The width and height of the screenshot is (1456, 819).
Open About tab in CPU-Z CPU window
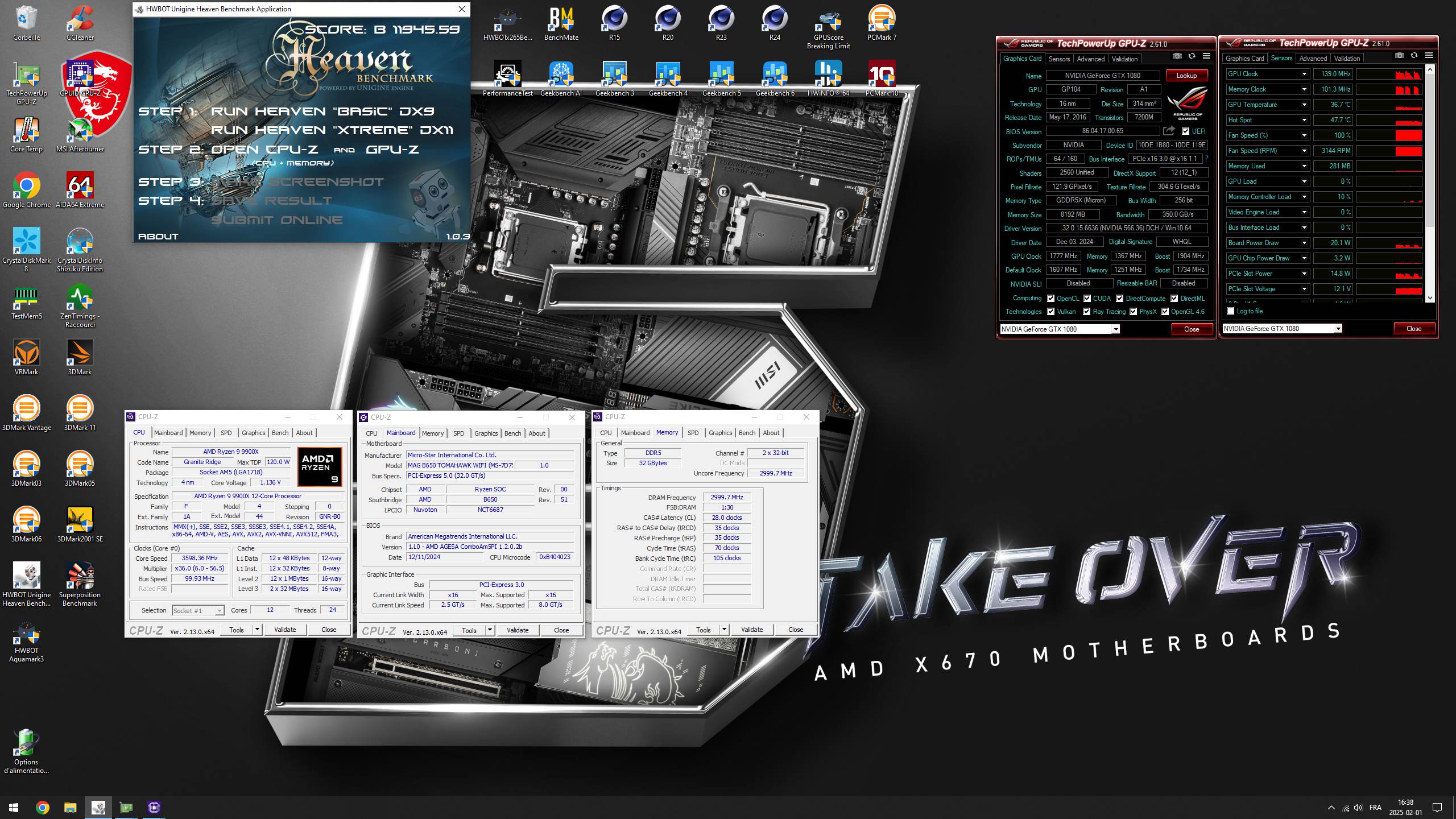pos(304,433)
